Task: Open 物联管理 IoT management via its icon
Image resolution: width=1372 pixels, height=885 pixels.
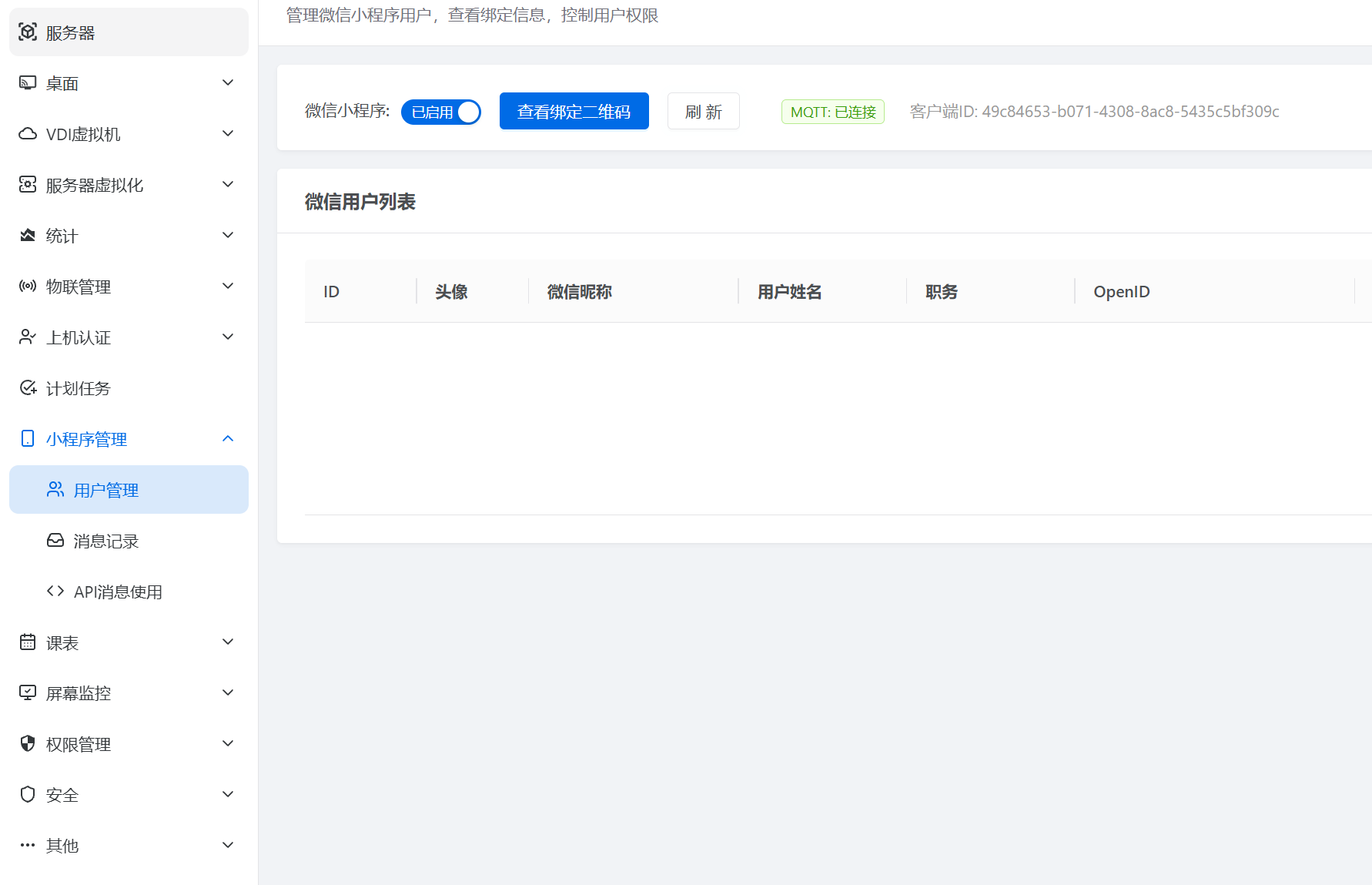Action: pyautogui.click(x=28, y=286)
